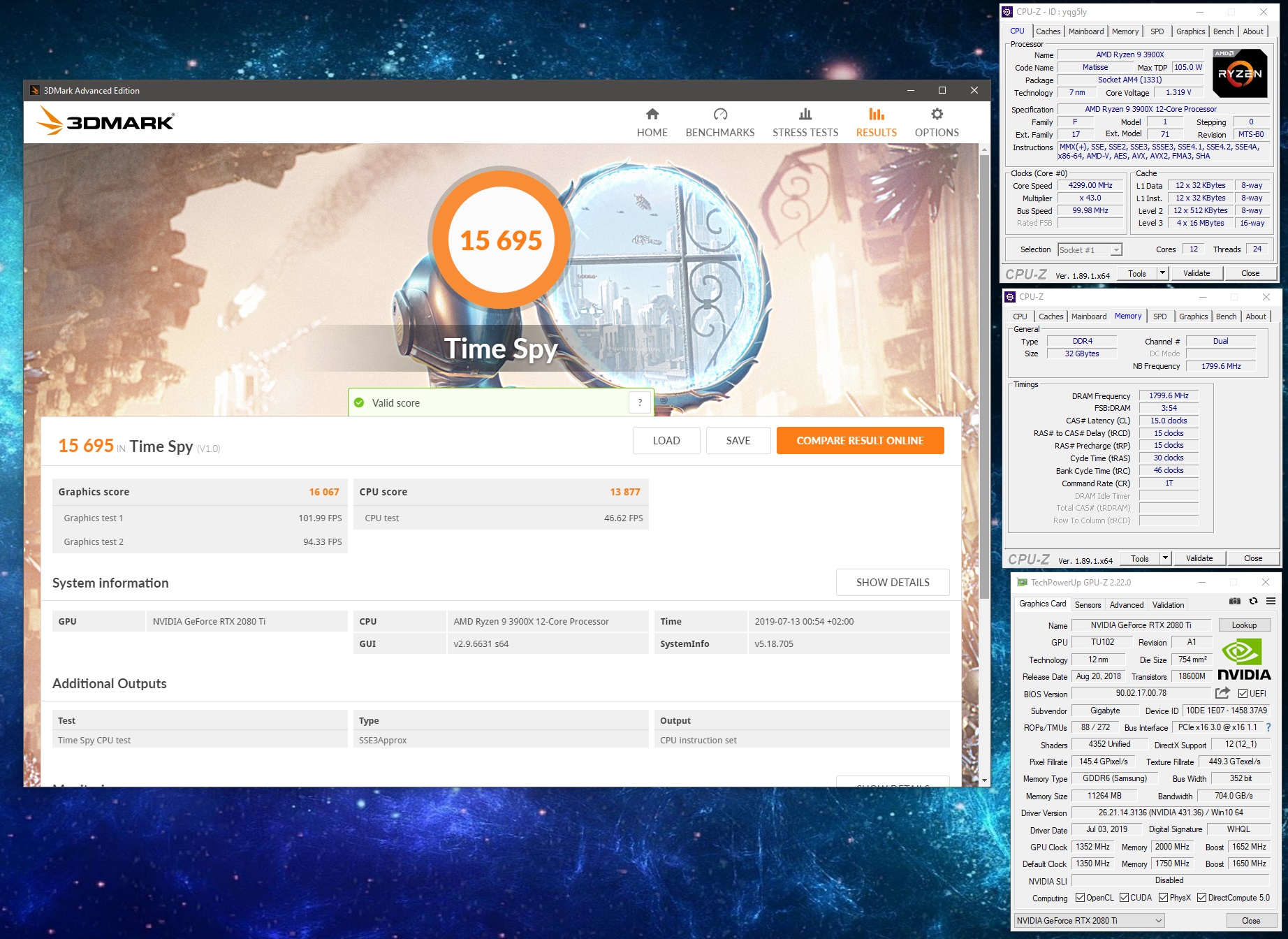Click the scrollbar up arrow in 3DMark

[984, 150]
